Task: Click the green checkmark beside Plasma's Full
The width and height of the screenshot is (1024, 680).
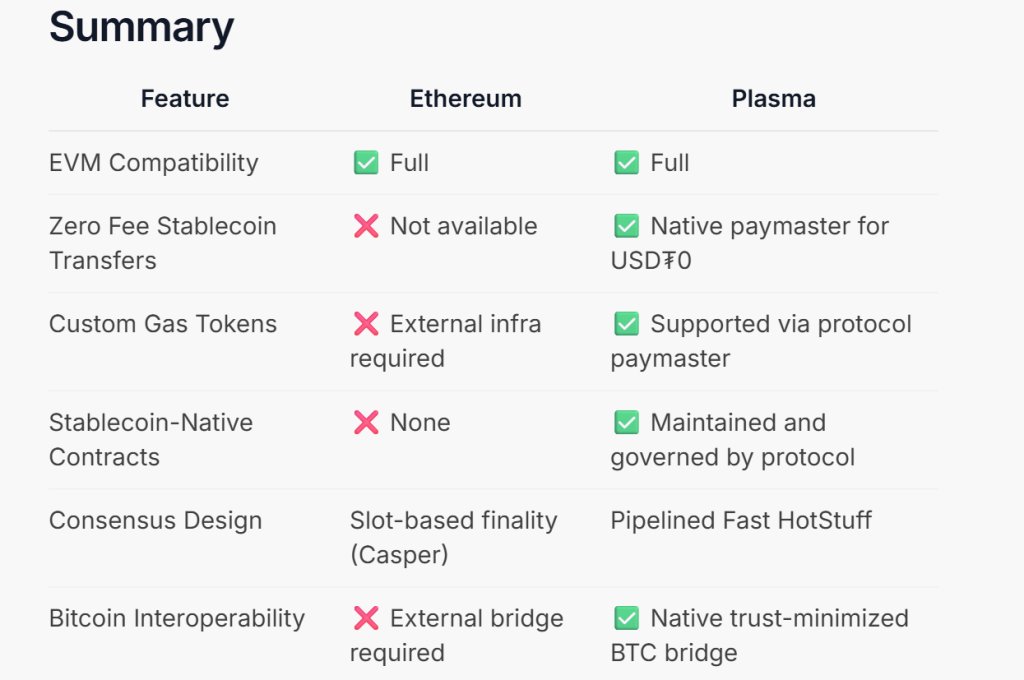Action: (x=627, y=163)
